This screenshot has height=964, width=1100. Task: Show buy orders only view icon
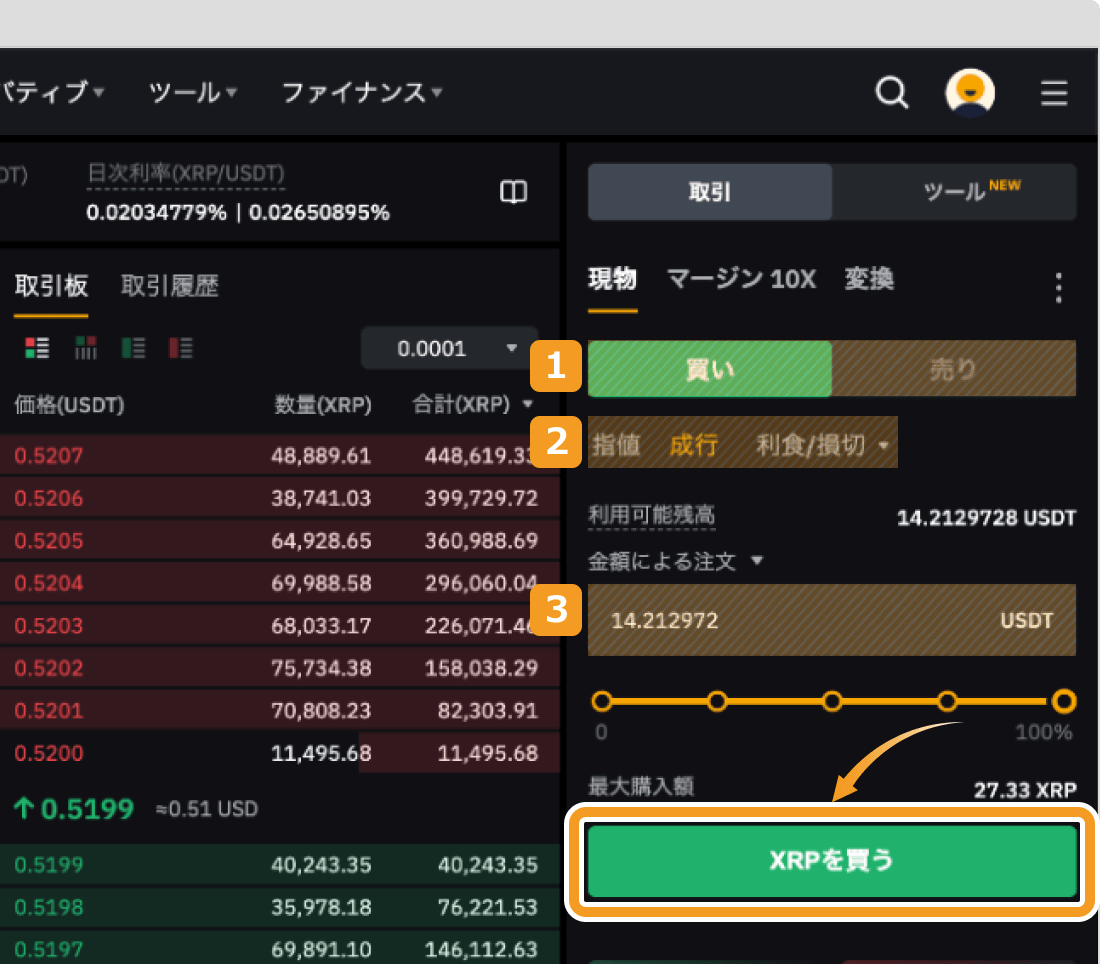133,347
